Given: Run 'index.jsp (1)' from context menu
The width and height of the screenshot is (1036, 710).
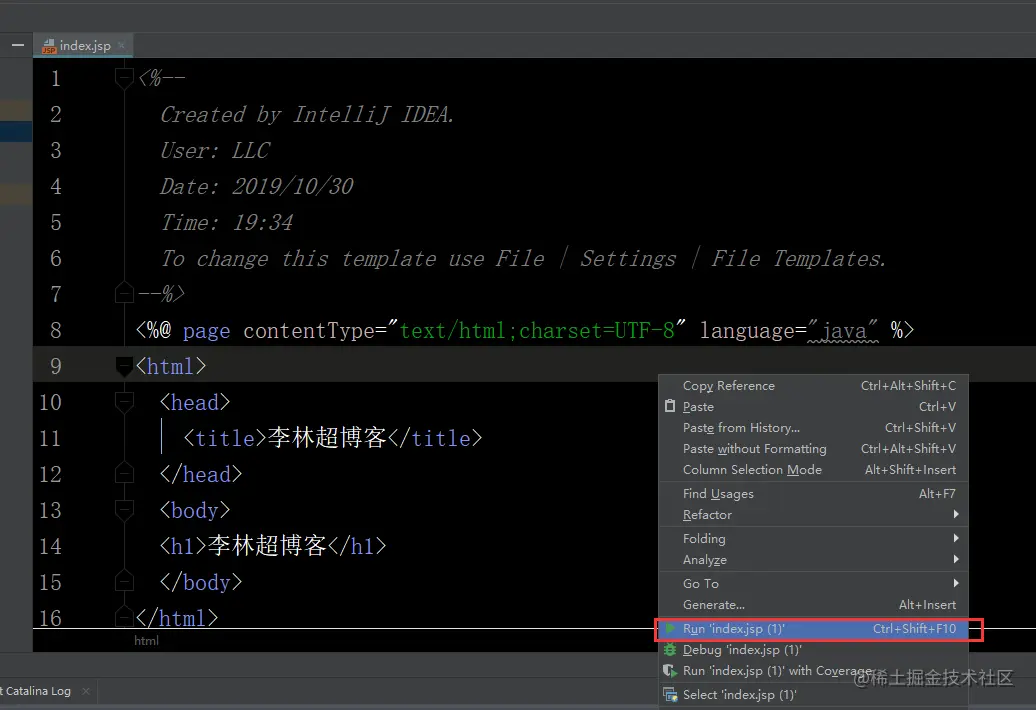Looking at the screenshot, I should pyautogui.click(x=813, y=629).
